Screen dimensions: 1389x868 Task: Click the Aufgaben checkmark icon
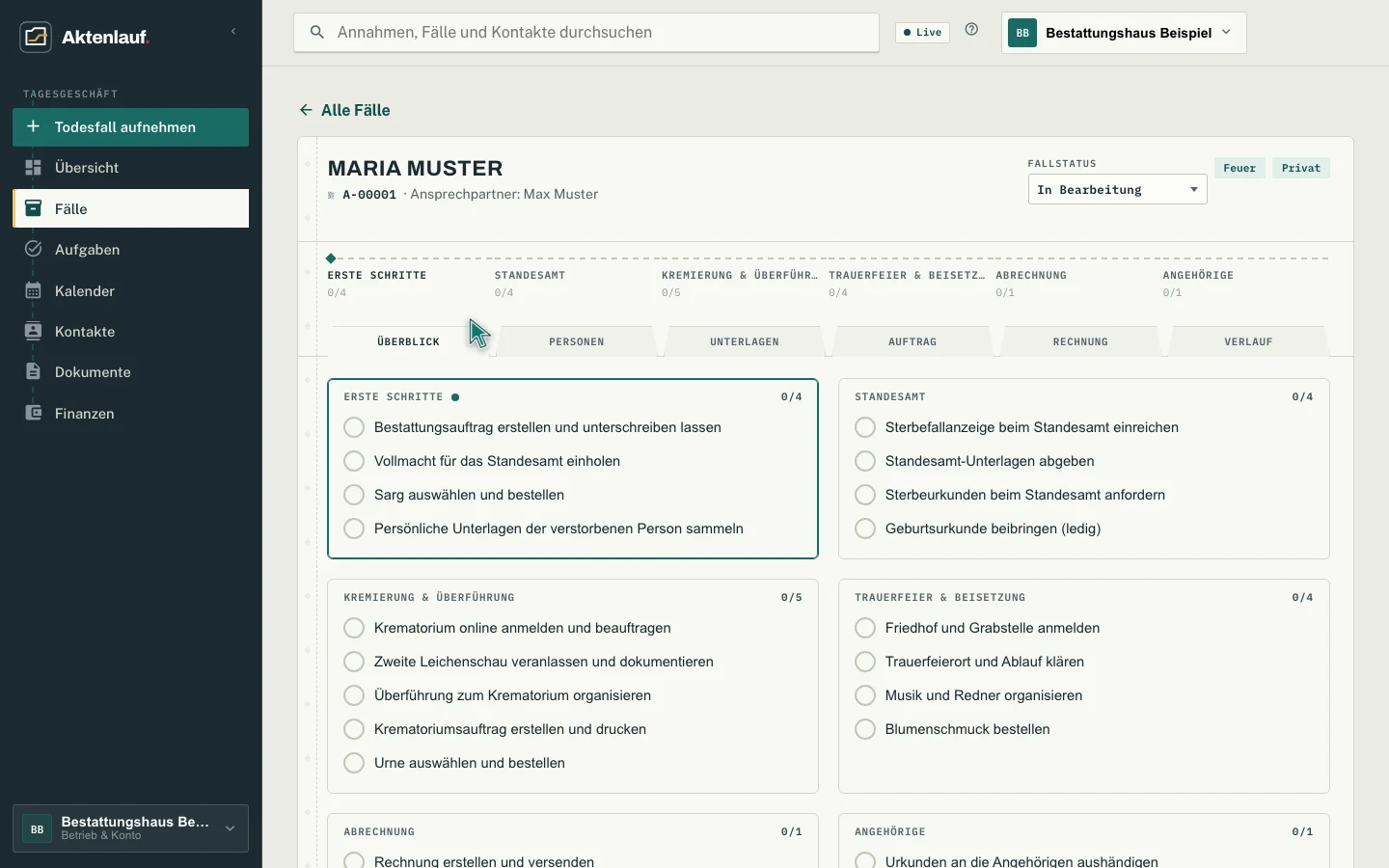coord(33,249)
